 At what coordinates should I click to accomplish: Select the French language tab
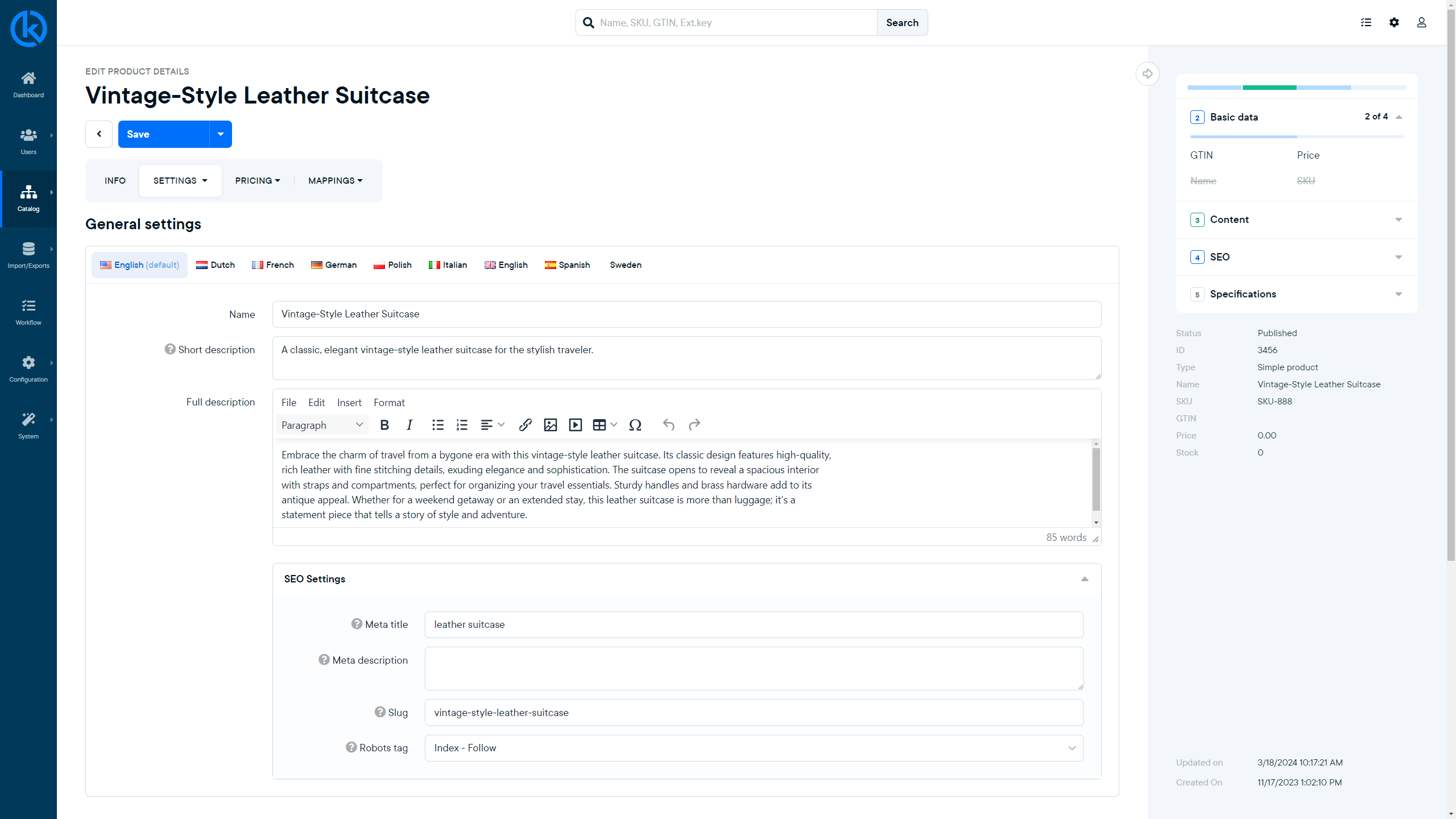273,265
